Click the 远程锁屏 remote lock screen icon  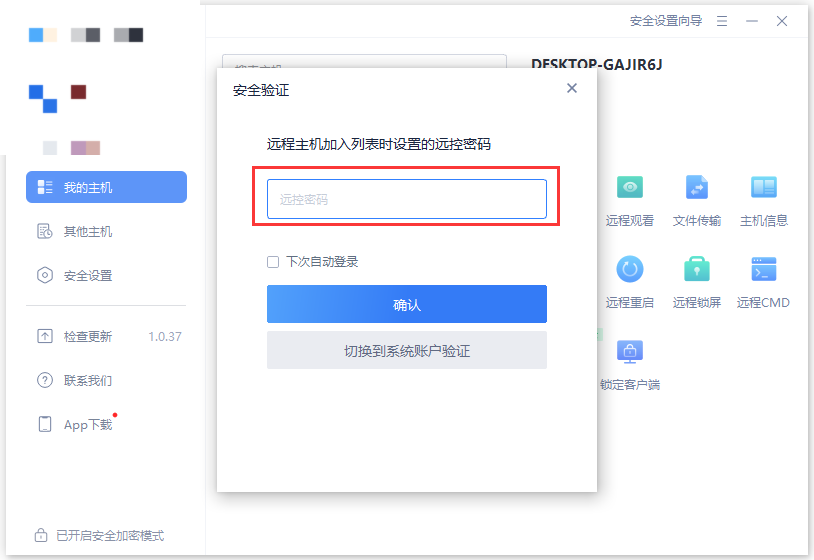[x=697, y=269]
